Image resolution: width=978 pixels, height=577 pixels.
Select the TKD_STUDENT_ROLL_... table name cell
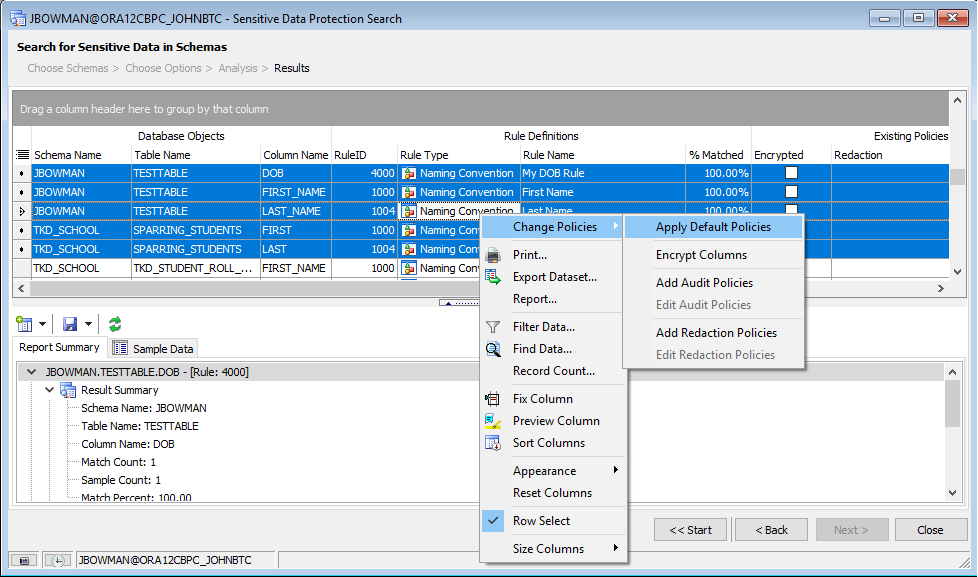point(195,268)
